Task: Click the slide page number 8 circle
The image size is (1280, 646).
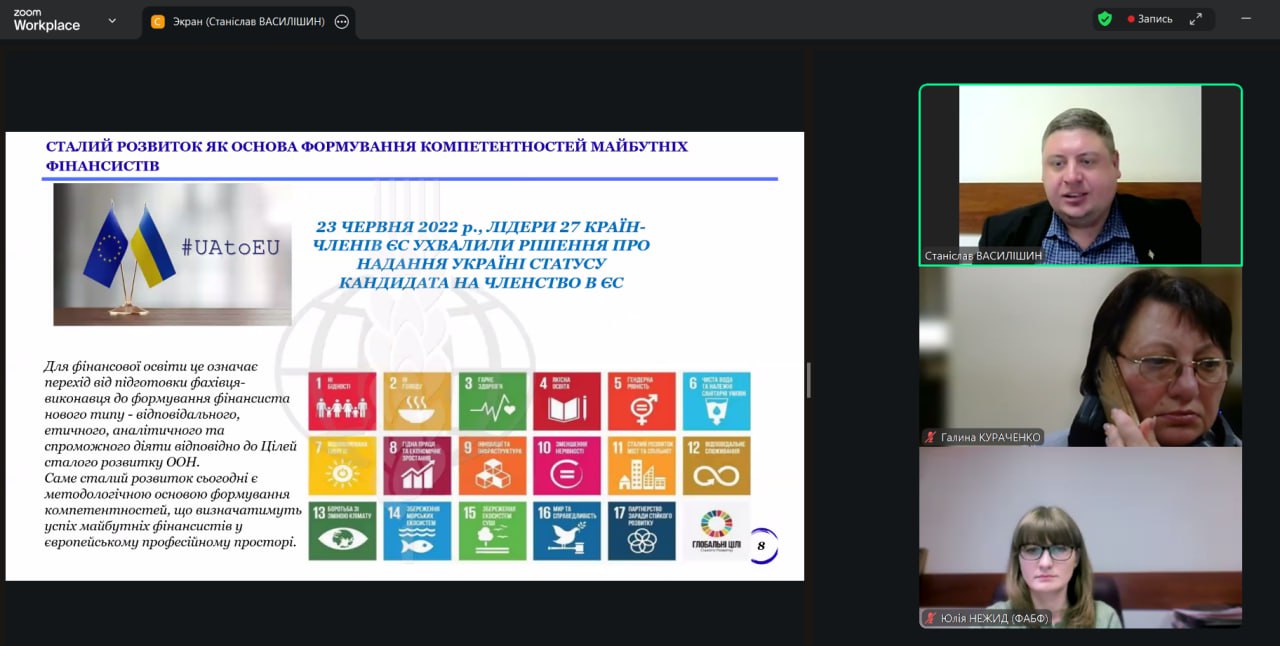Action: pos(761,546)
